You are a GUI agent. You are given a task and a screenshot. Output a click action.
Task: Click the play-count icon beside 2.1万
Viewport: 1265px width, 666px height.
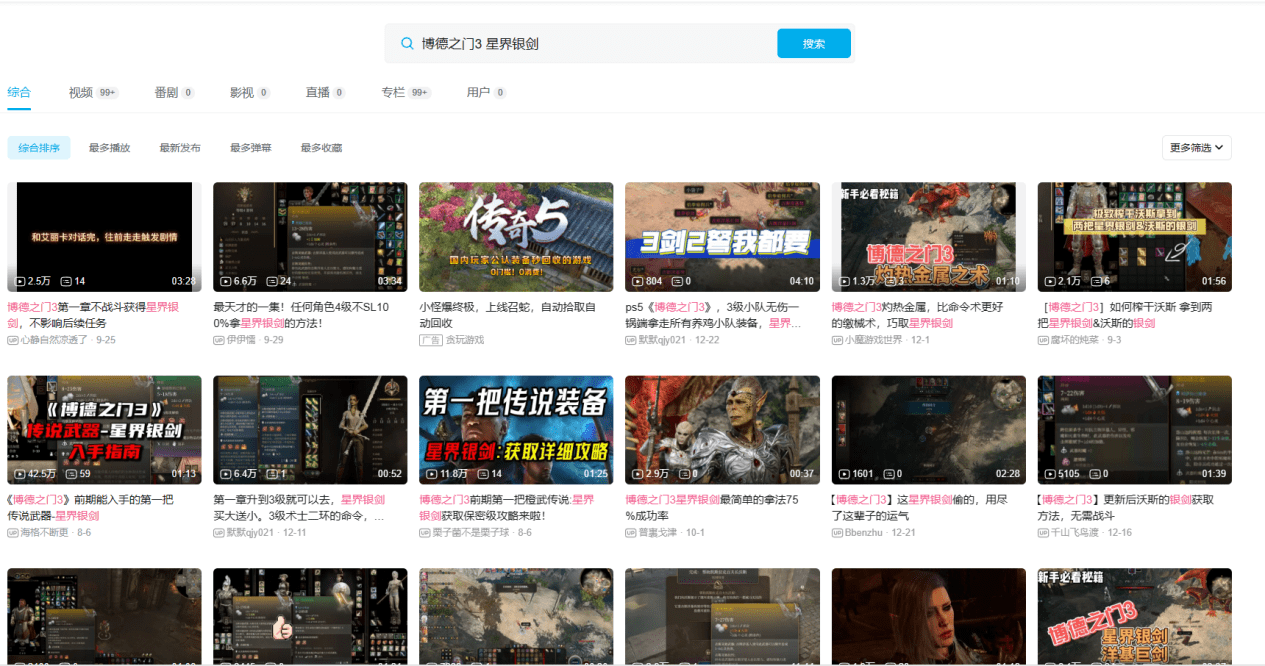(x=1051, y=281)
